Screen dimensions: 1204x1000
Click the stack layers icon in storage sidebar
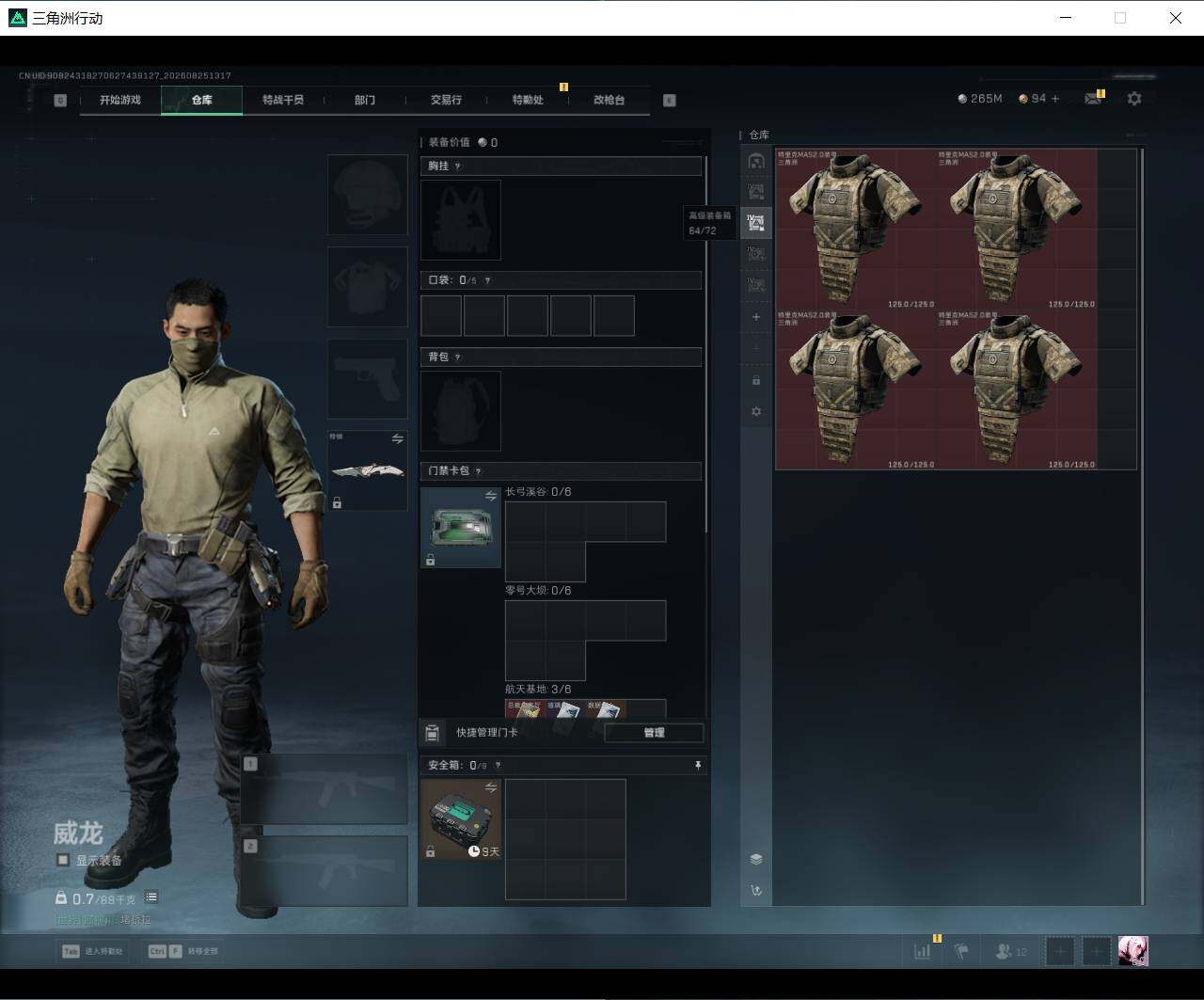coord(756,859)
